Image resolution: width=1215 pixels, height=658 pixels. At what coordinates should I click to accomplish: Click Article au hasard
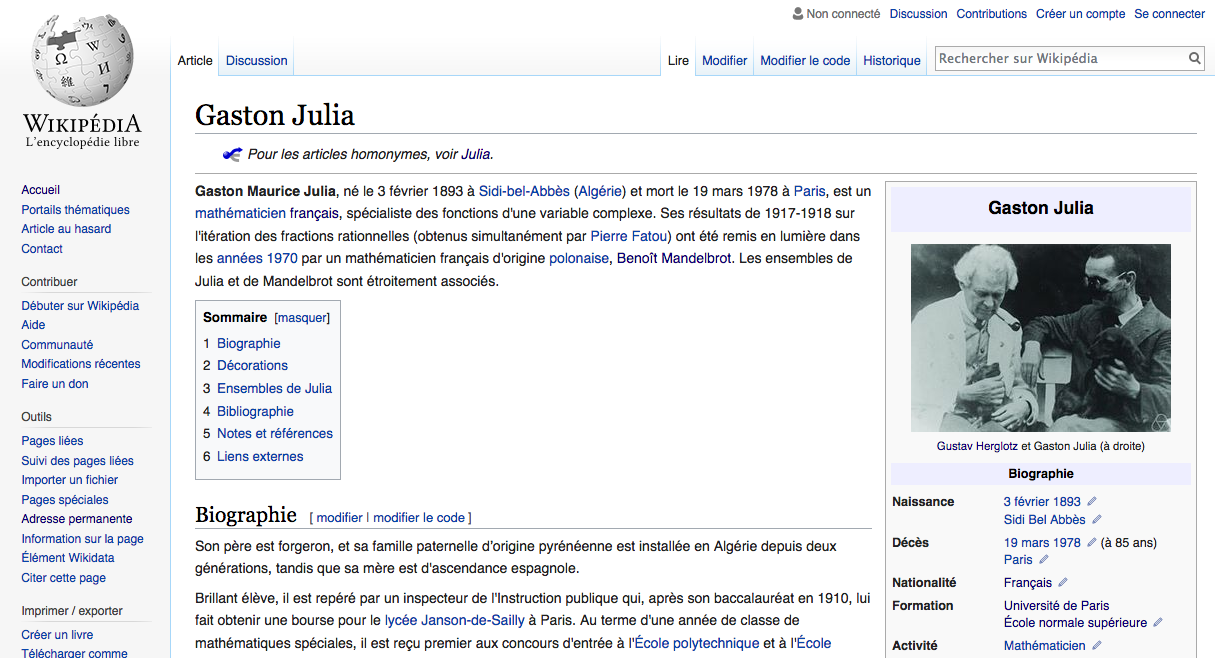point(67,229)
